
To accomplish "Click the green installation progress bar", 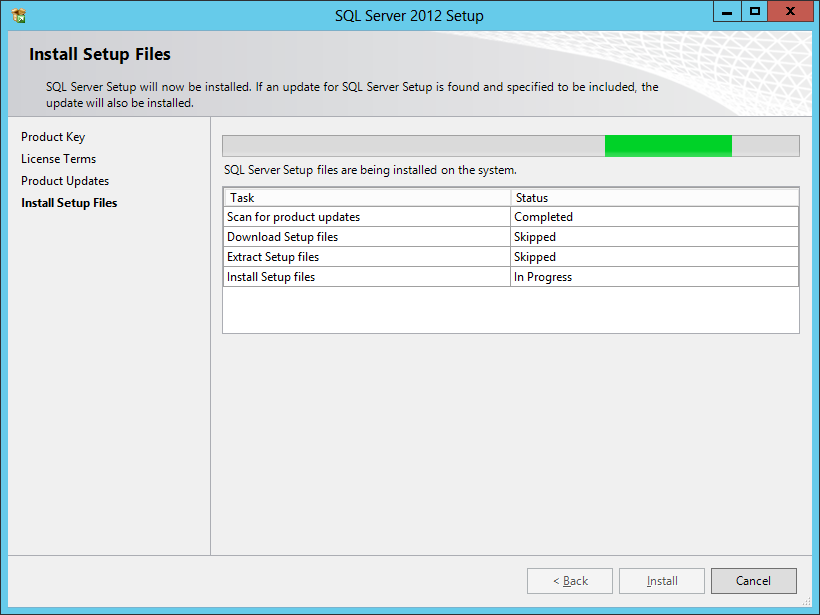I will [x=668, y=146].
